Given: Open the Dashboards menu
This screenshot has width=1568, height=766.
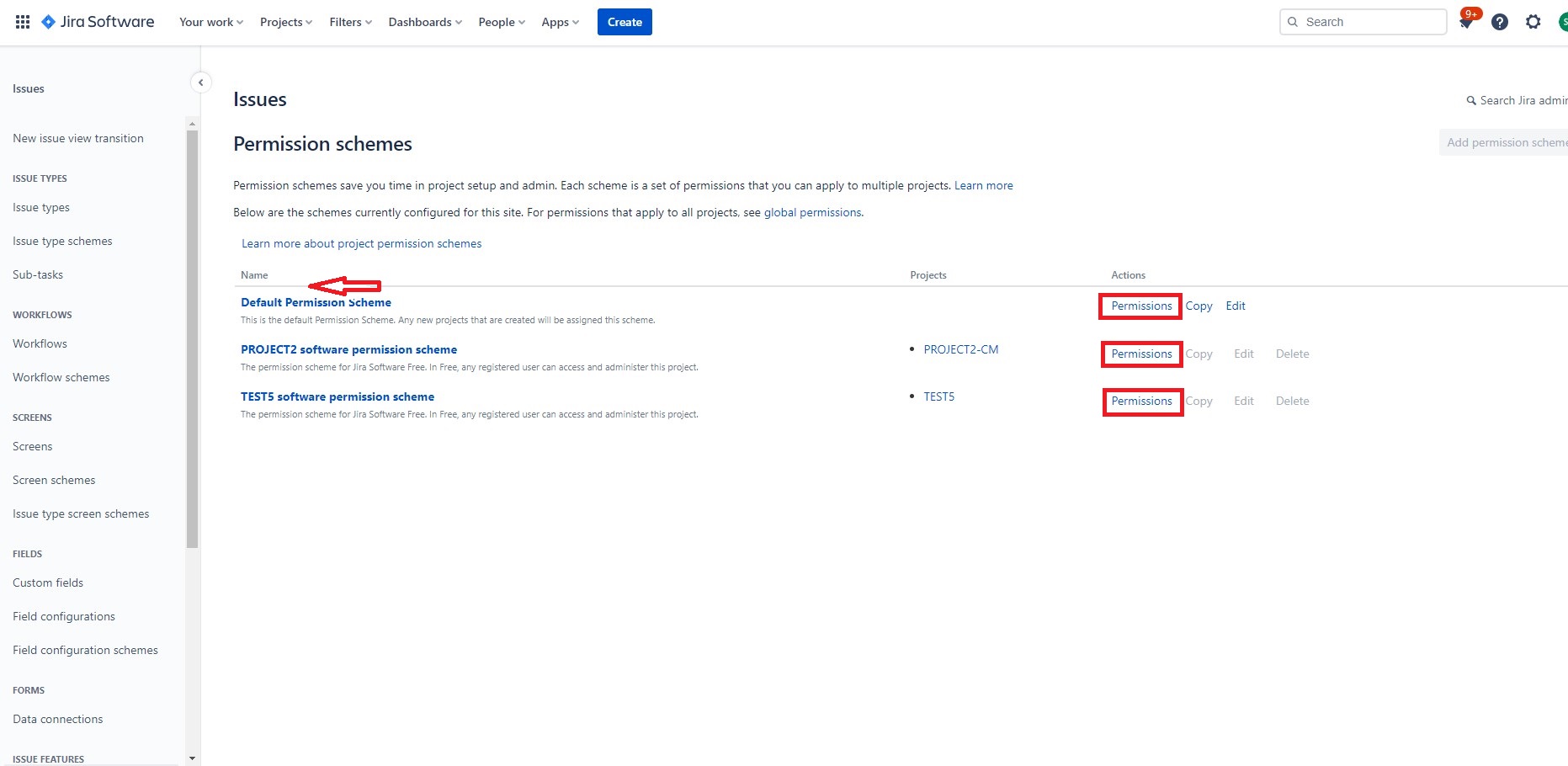Looking at the screenshot, I should point(424,22).
